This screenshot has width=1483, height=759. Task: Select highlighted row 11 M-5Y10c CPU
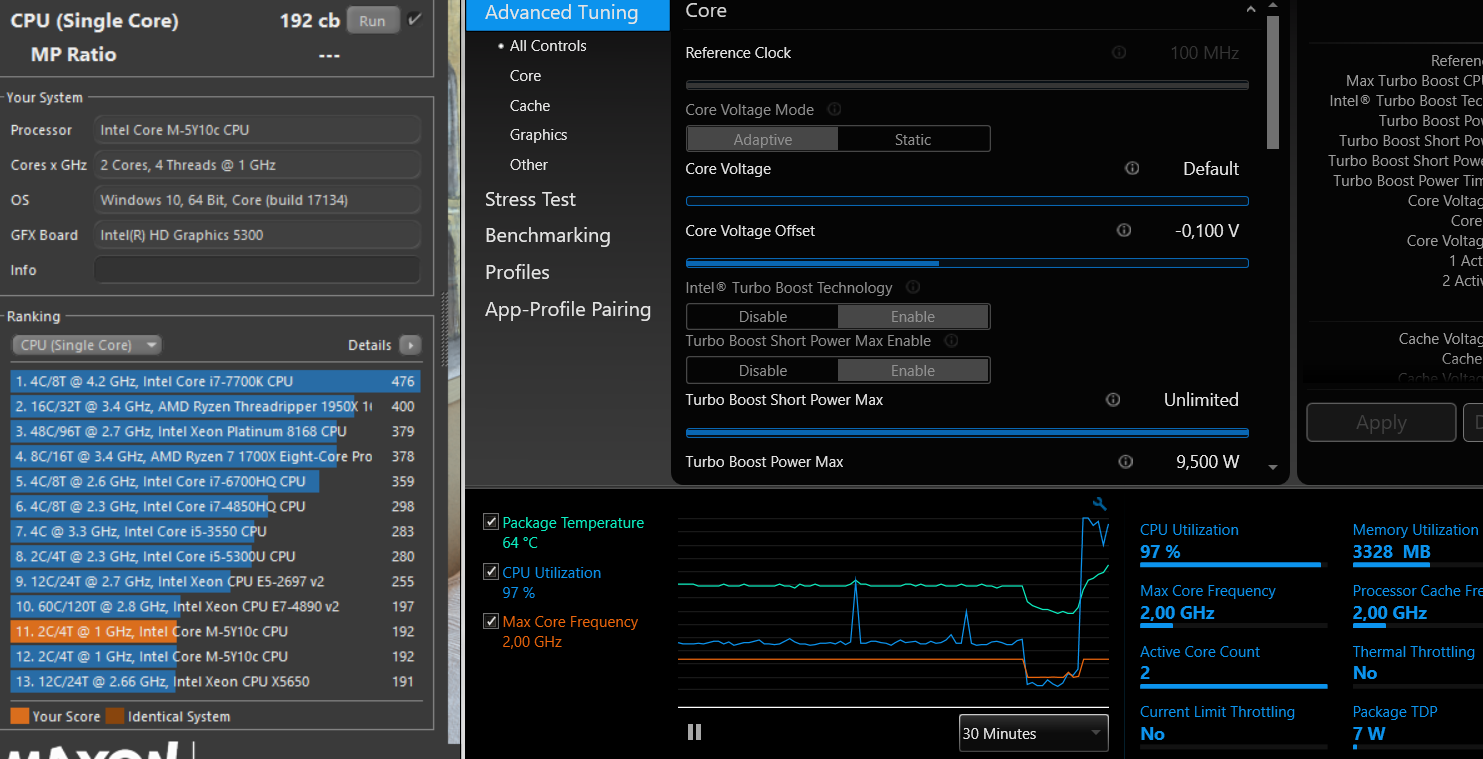click(x=215, y=631)
